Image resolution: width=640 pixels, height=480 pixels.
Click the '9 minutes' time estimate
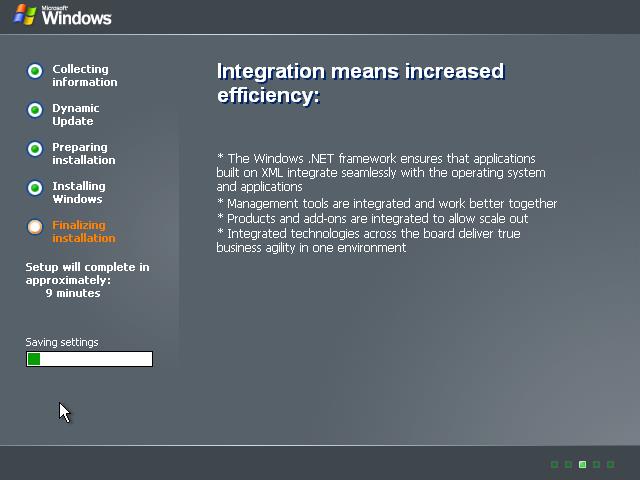pyautogui.click(x=73, y=293)
